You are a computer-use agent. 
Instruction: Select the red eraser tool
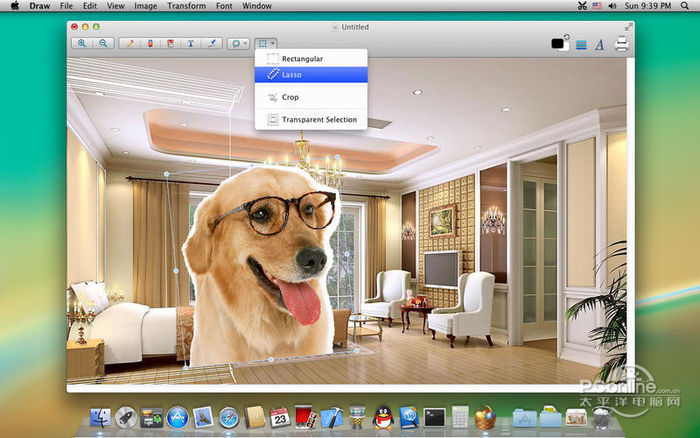(150, 43)
